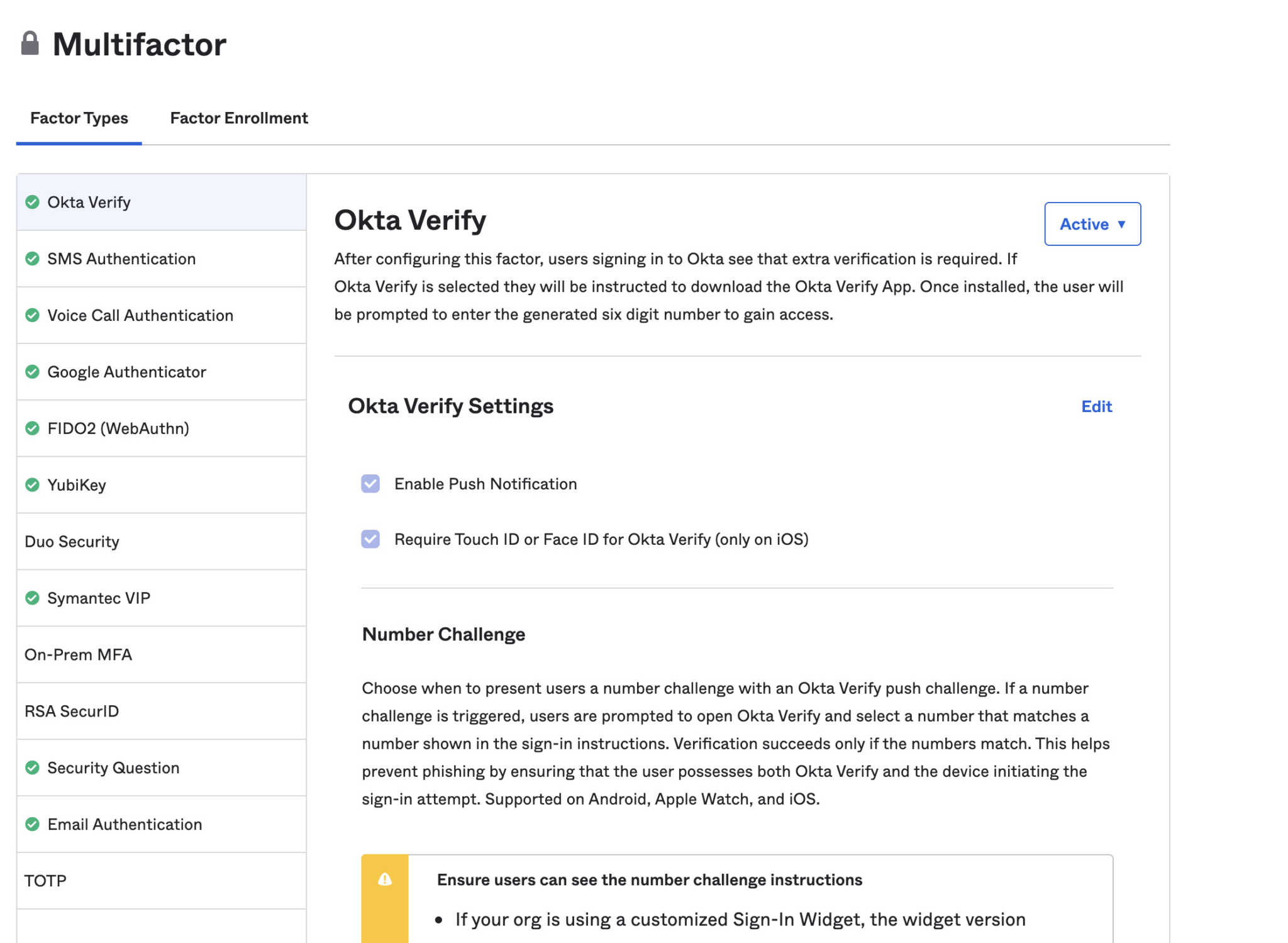This screenshot has width=1288, height=943.
Task: Click green check icon next to Okta Verify
Action: tap(32, 202)
